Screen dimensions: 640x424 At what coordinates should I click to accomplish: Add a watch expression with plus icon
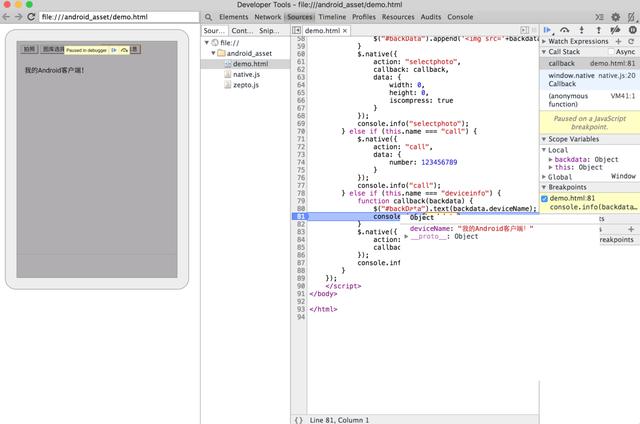[619, 41]
